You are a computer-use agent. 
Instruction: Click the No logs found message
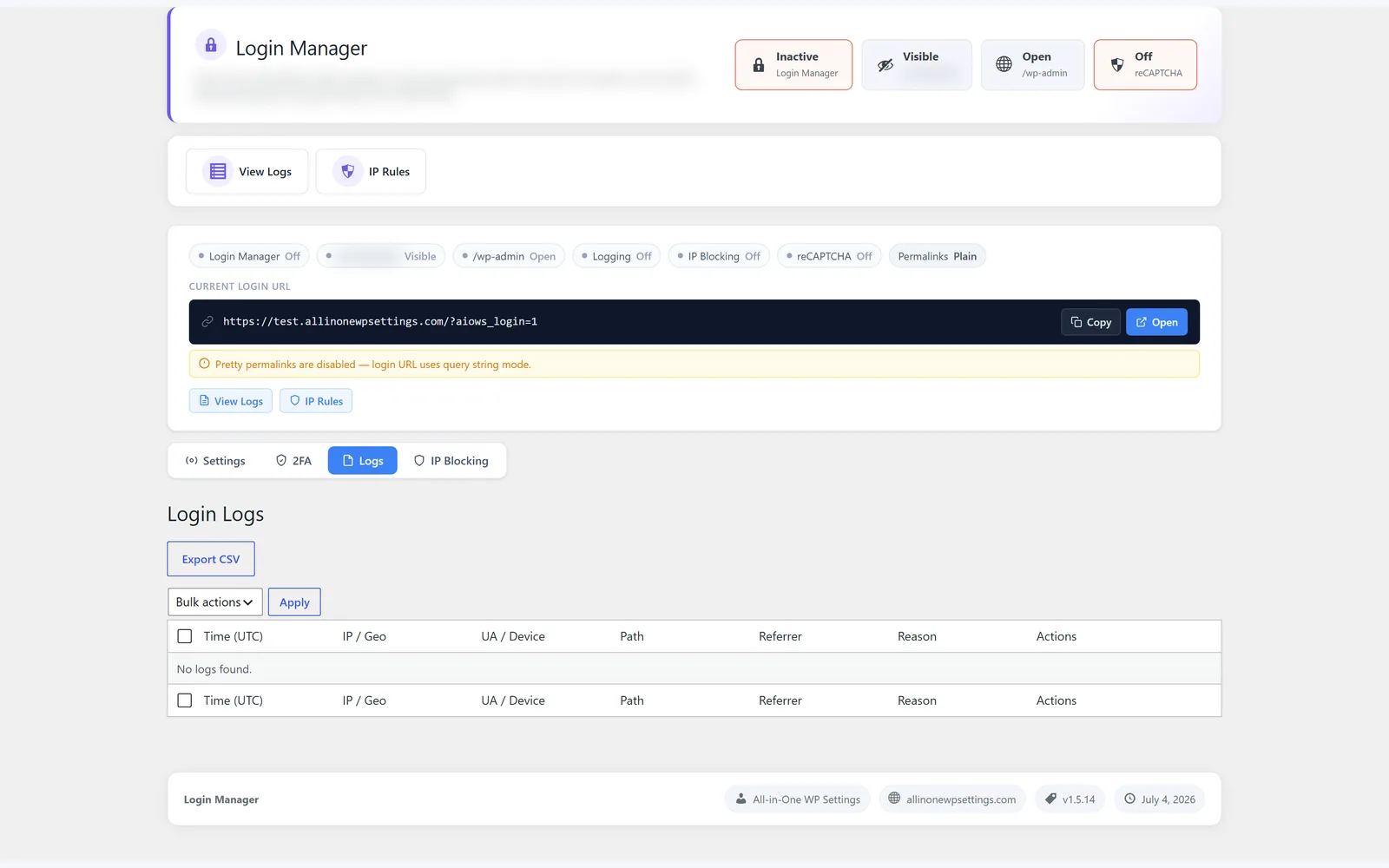[214, 669]
